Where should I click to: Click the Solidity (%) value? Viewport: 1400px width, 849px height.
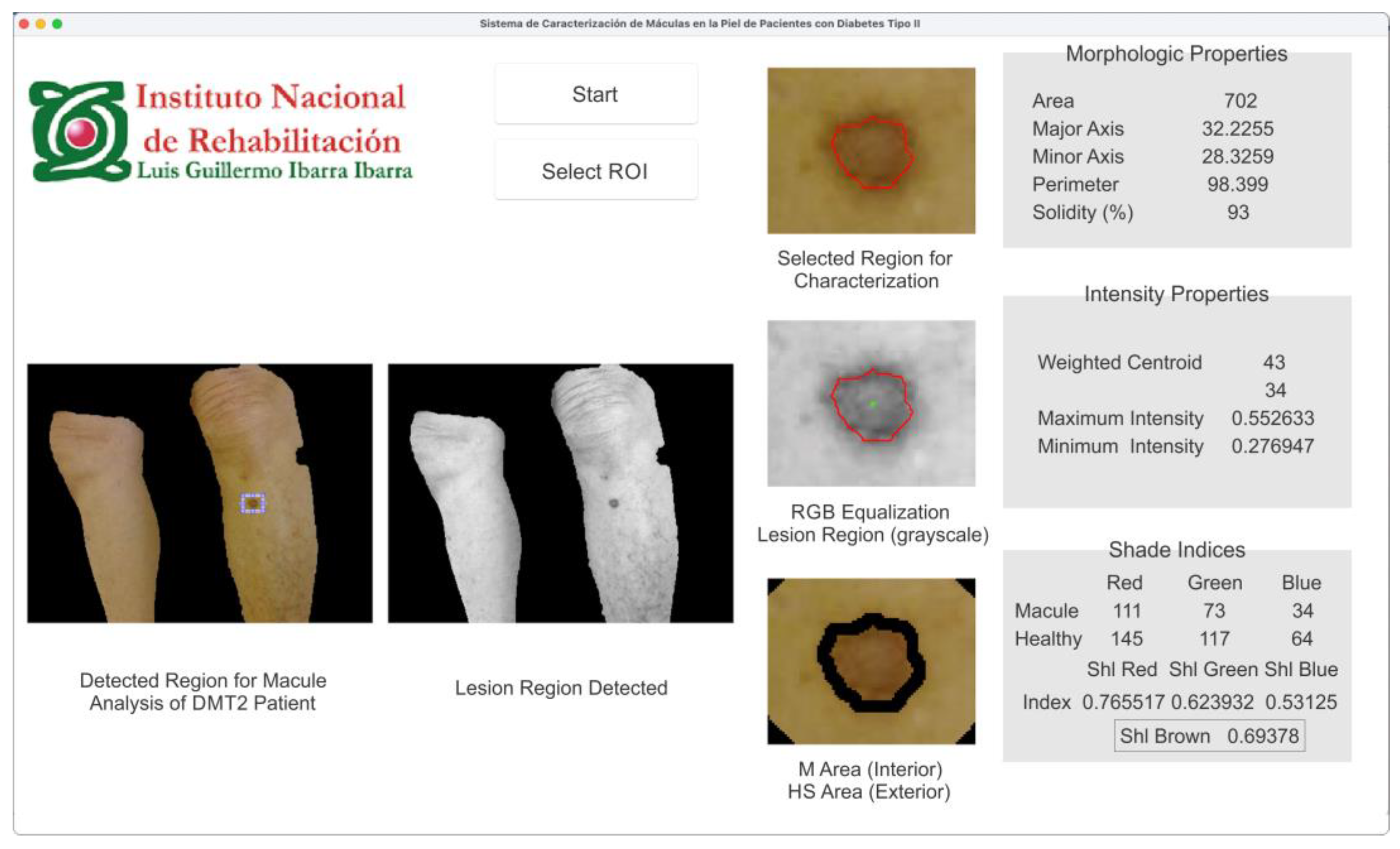pyautogui.click(x=1238, y=212)
